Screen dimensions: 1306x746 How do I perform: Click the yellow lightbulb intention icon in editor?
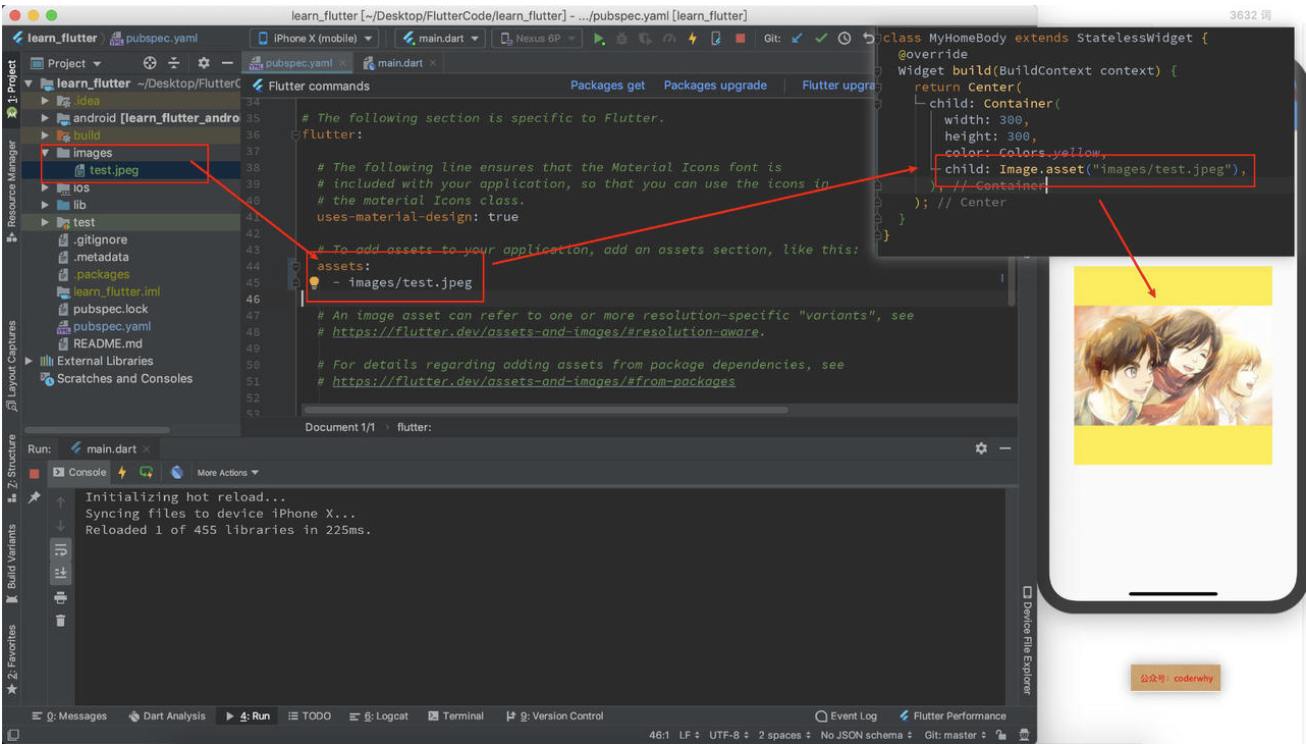coord(314,283)
